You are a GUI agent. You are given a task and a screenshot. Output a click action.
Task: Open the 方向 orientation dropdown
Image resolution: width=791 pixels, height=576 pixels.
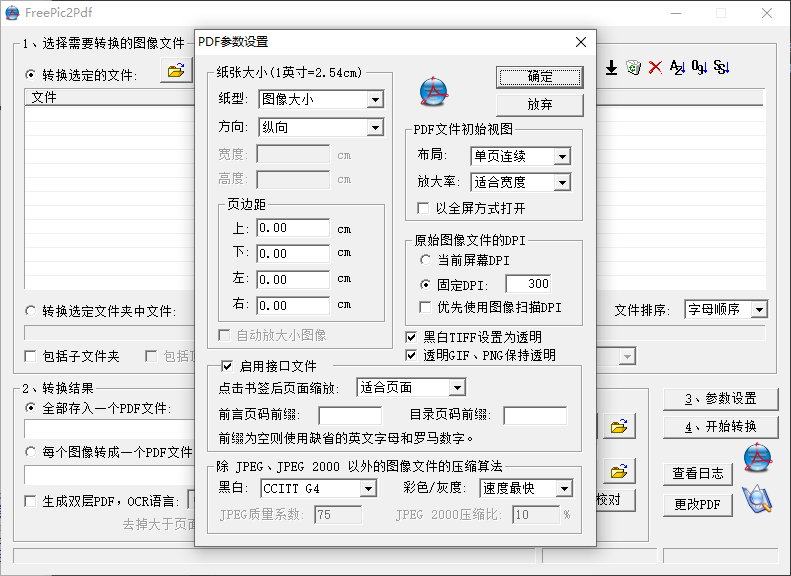click(x=374, y=128)
